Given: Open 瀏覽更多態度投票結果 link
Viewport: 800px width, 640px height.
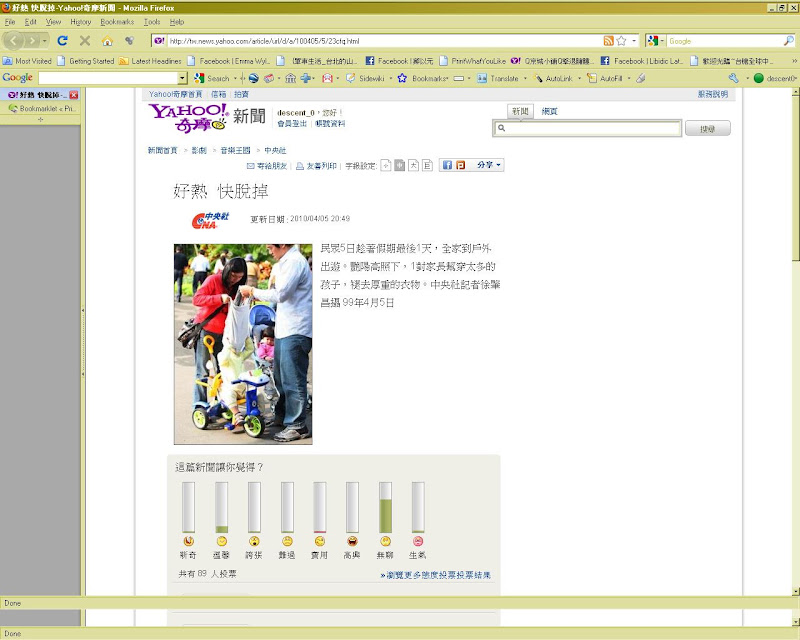Looking at the screenshot, I should coord(436,575).
